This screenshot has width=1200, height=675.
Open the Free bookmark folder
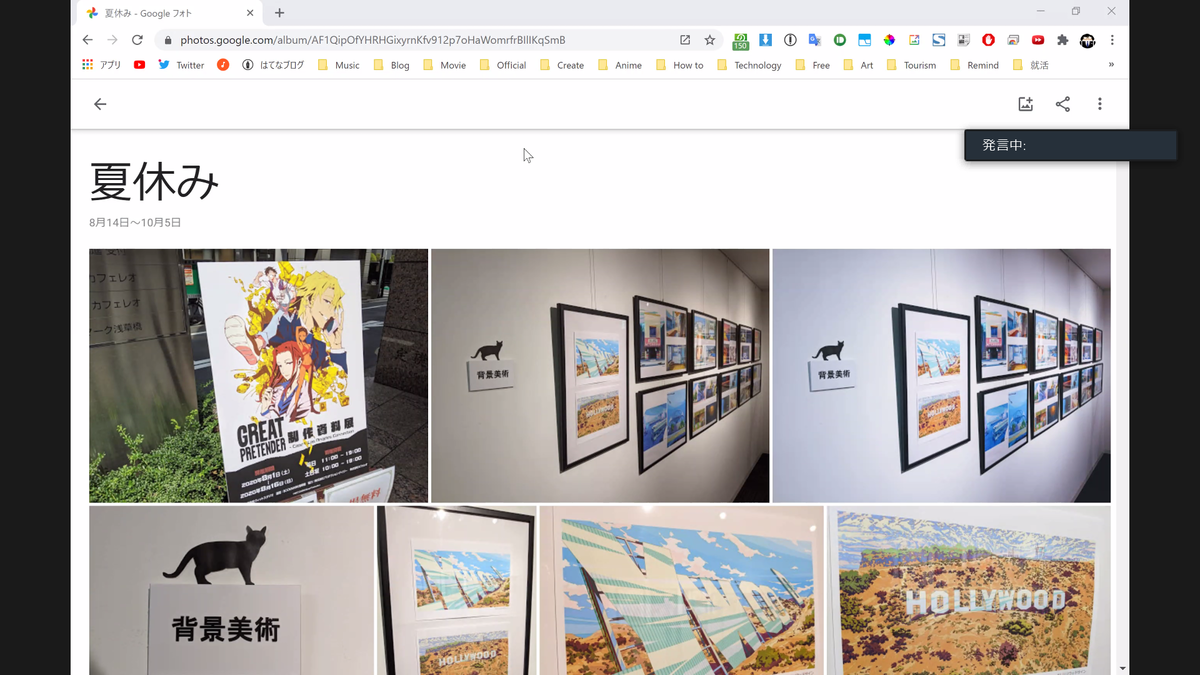point(812,65)
